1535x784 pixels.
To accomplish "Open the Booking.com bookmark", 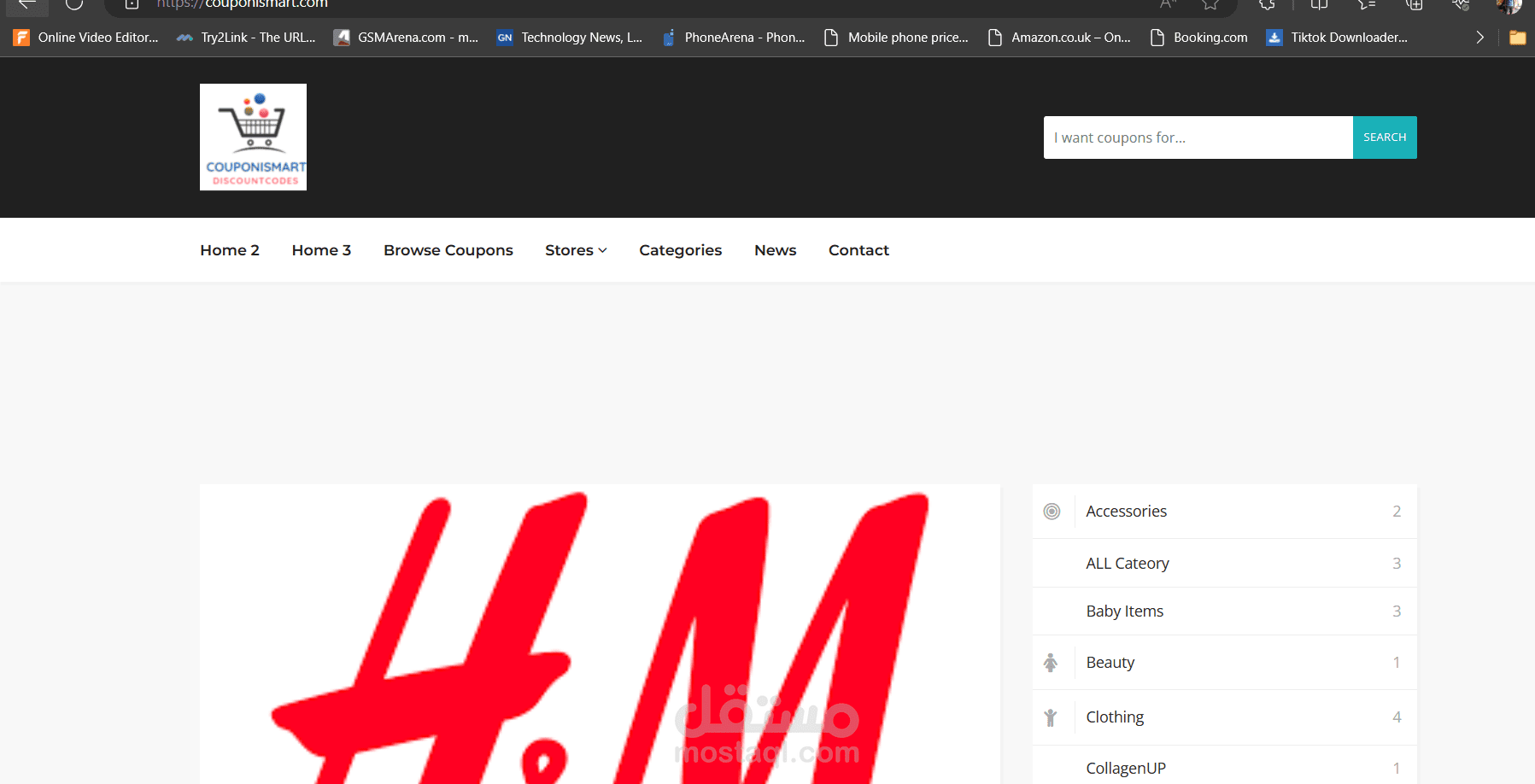I will point(1198,38).
